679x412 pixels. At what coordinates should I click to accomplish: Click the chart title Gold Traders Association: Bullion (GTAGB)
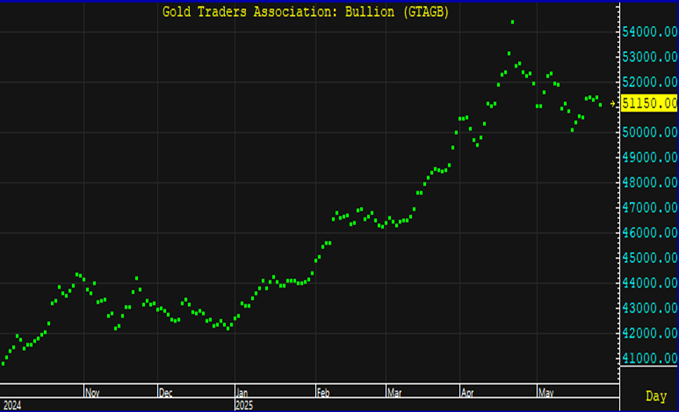306,12
